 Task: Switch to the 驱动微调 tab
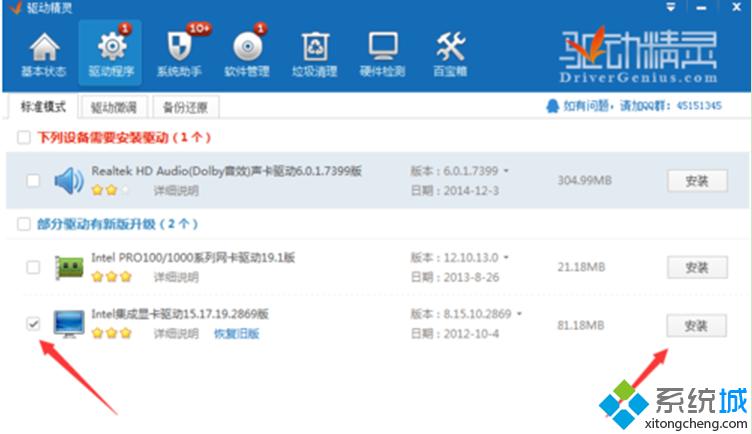[113, 107]
